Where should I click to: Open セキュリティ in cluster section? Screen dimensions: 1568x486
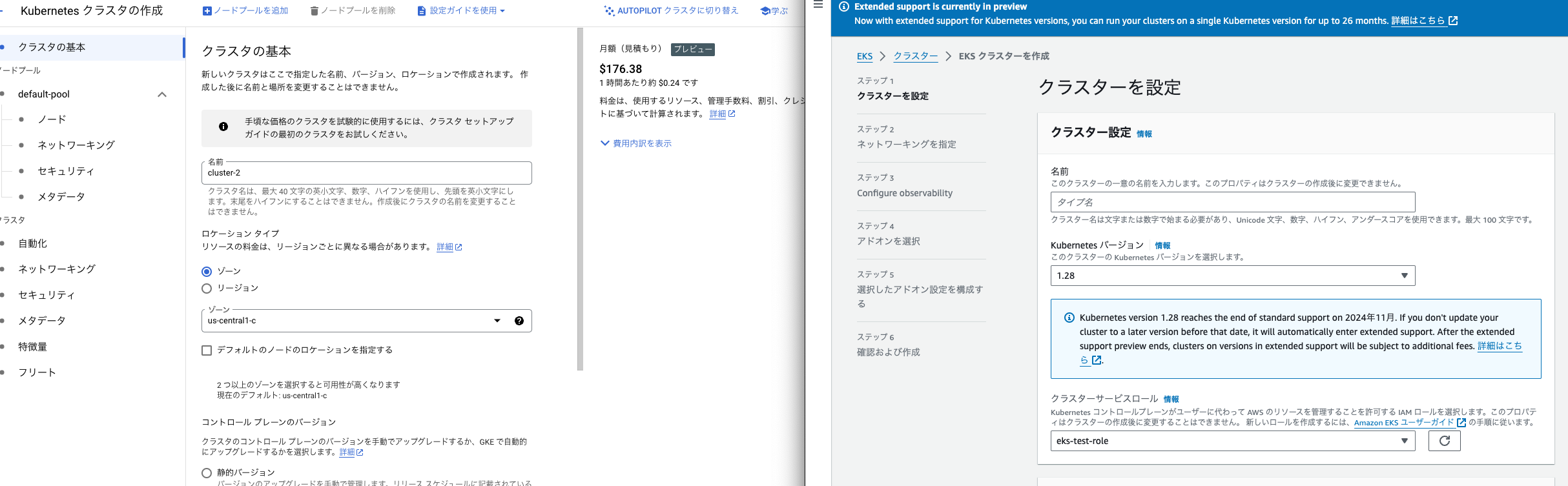click(46, 295)
